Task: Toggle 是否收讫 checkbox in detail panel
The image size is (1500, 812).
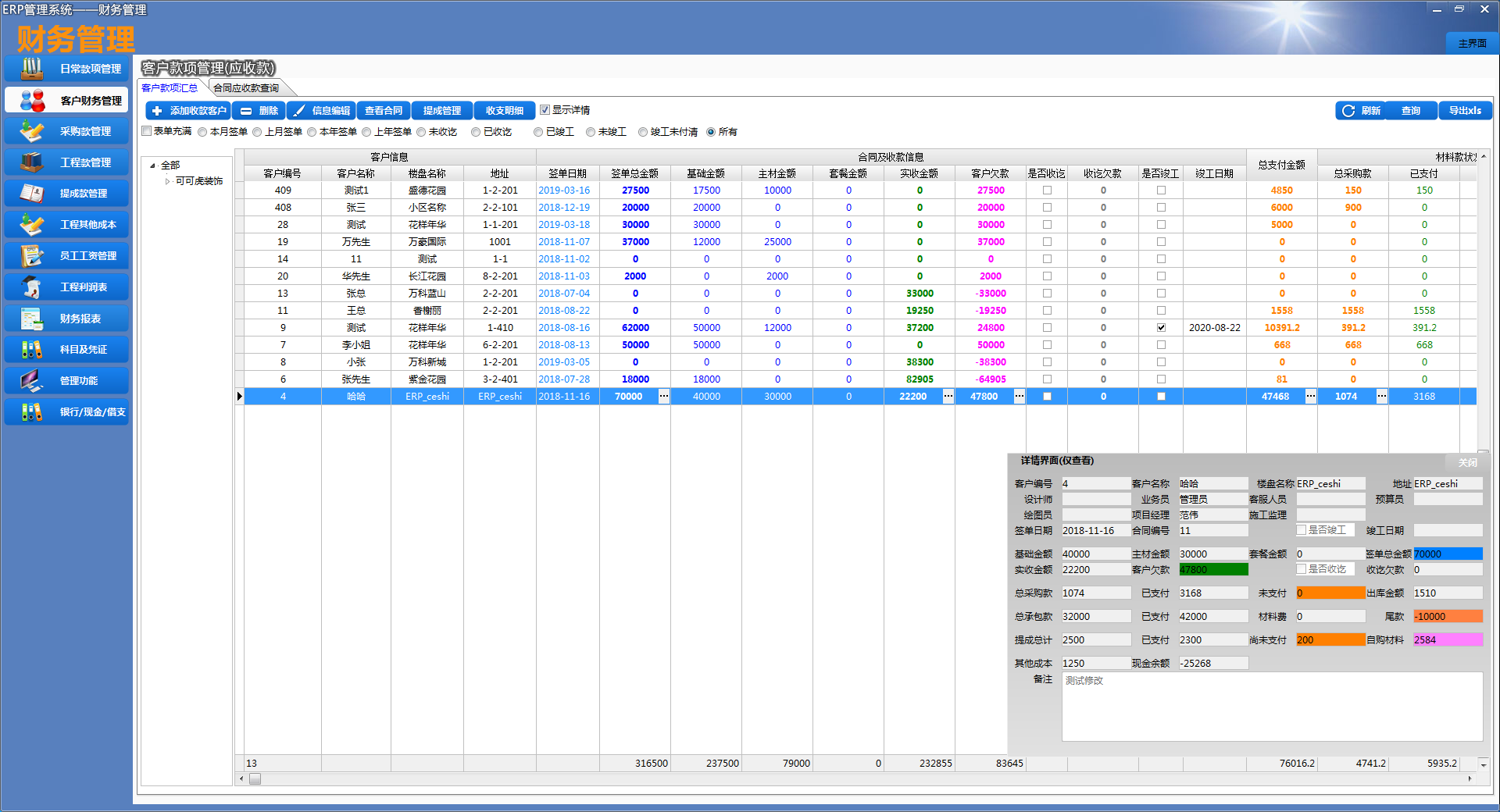Action: coord(1302,569)
